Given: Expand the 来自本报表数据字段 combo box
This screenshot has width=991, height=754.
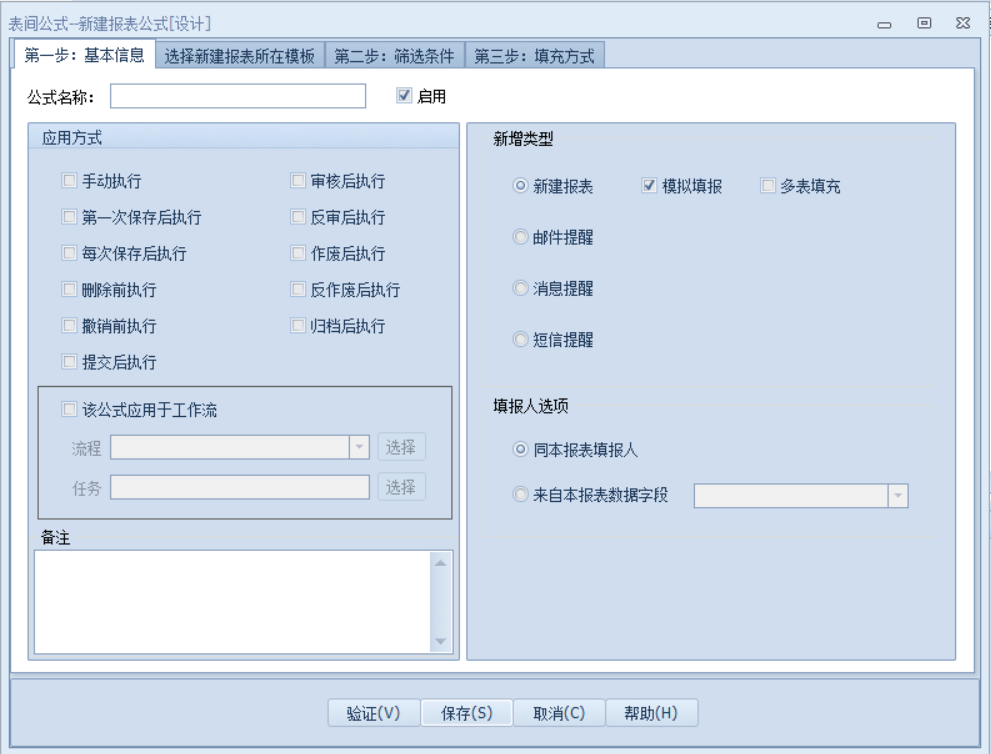Looking at the screenshot, I should [x=897, y=495].
